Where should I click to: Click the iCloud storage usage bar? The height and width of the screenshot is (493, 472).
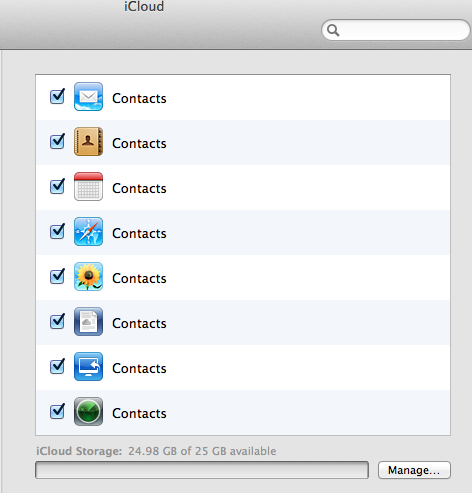pos(202,470)
